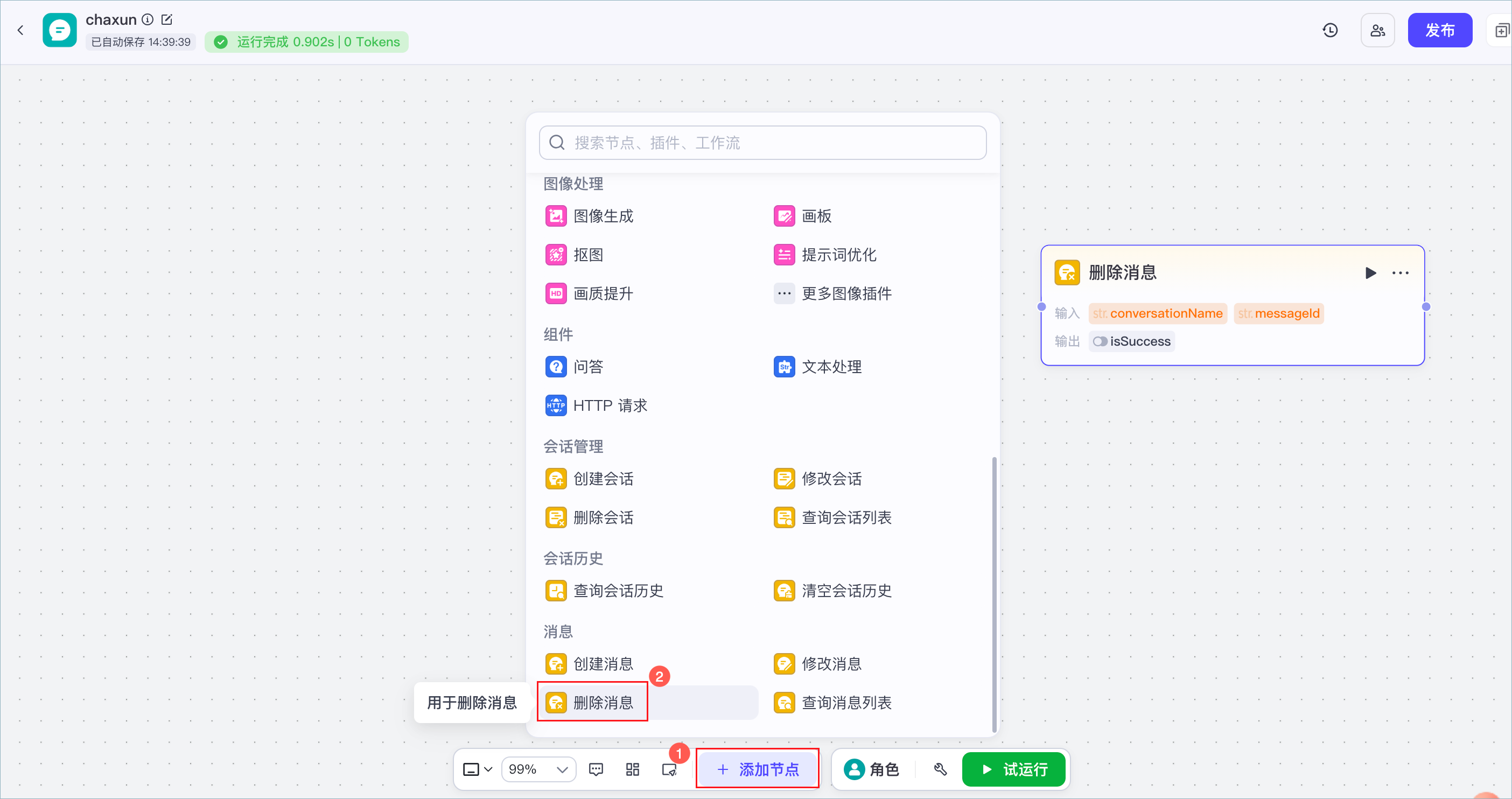This screenshot has height=799, width=1512.
Task: Click the collaborators people icon
Action: click(x=1377, y=30)
